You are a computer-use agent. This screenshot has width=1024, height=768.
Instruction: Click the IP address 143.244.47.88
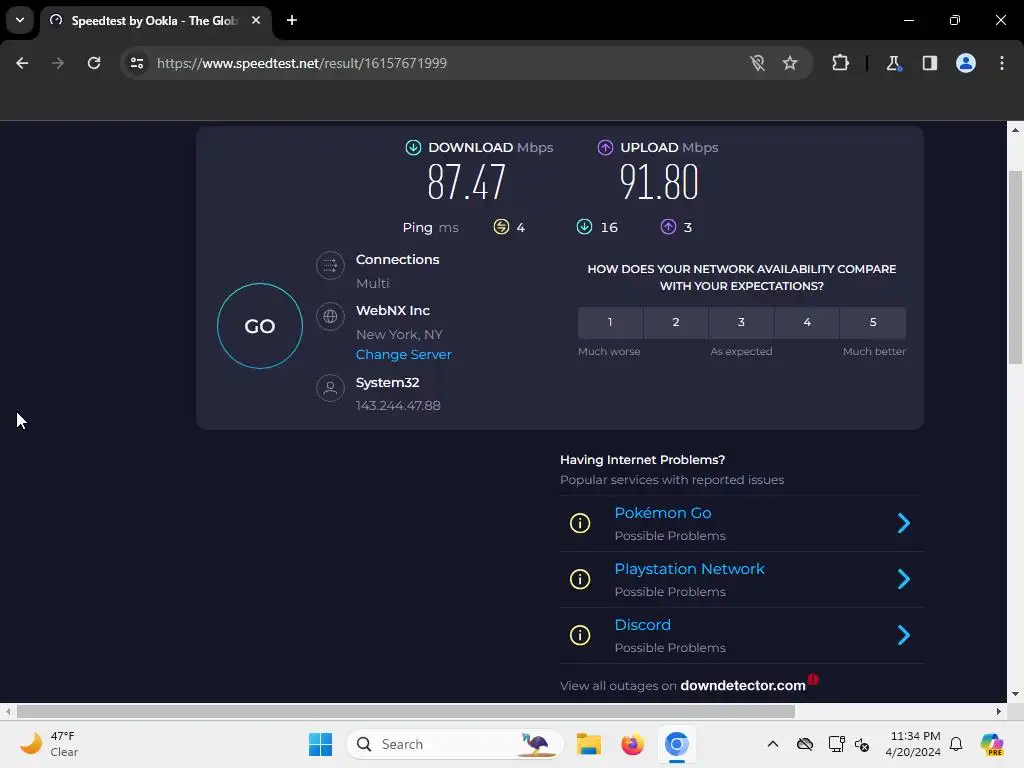tap(398, 406)
